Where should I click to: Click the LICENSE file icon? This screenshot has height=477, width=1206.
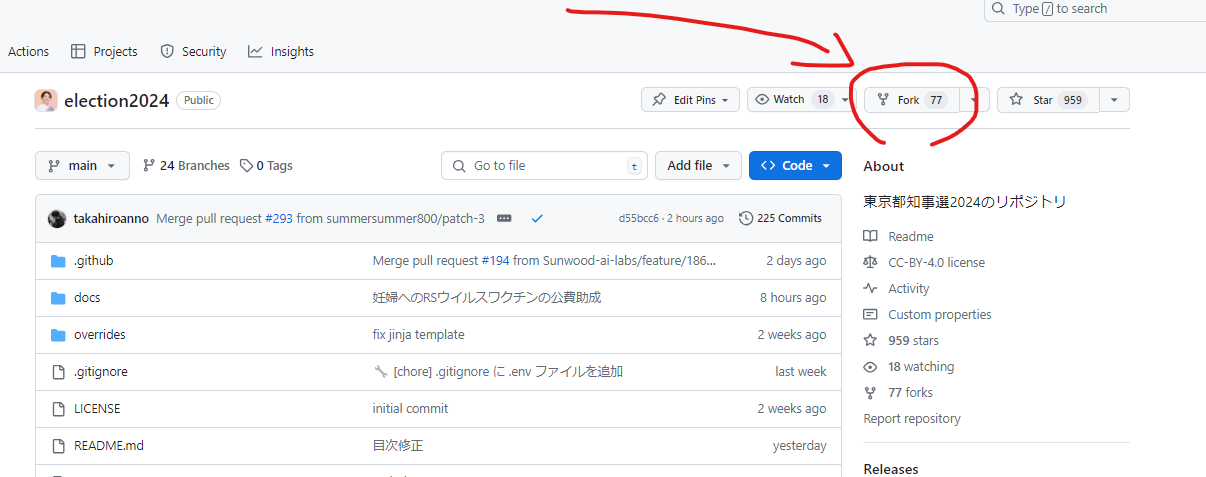57,409
